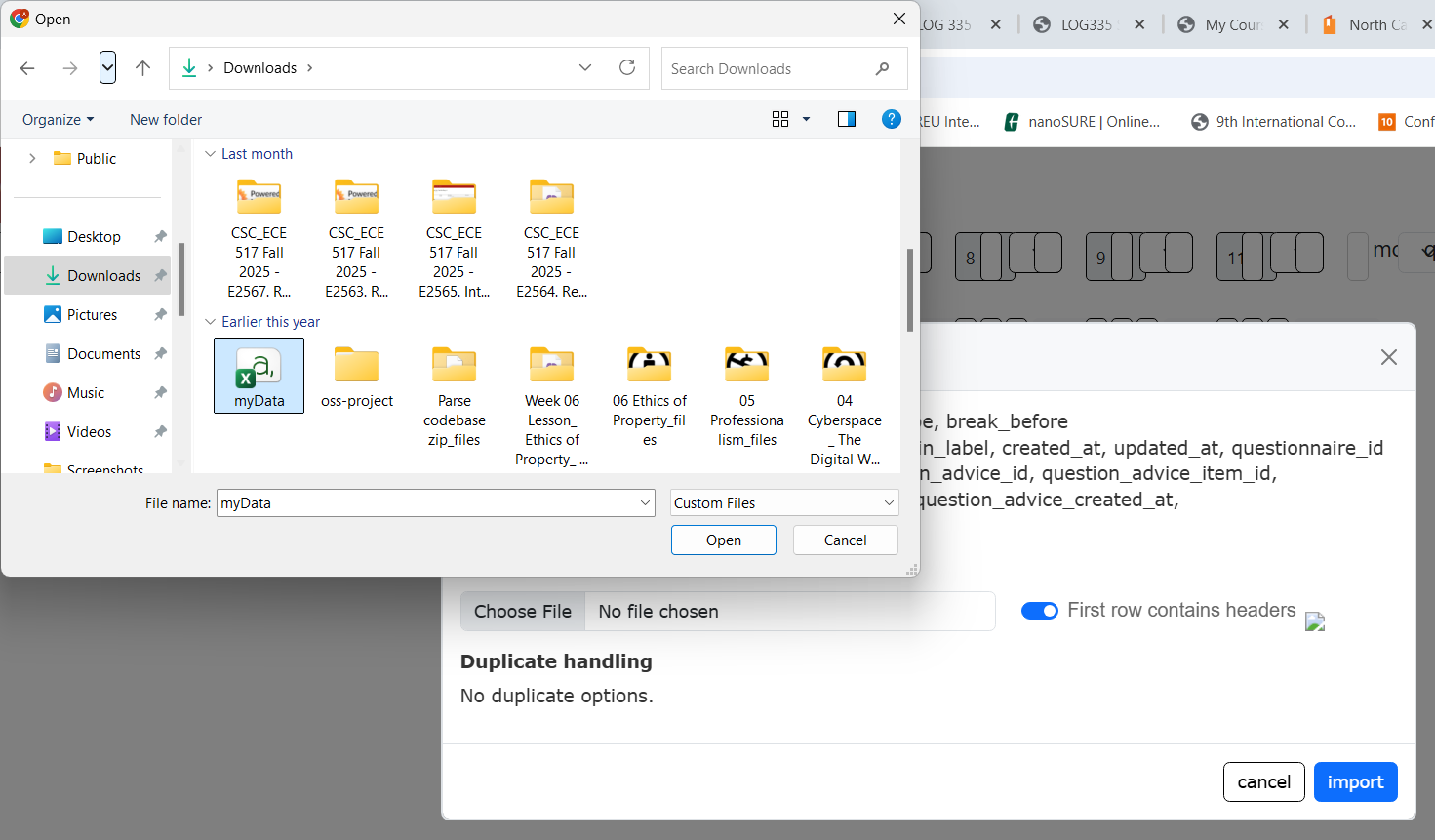The height and width of the screenshot is (840, 1435).
Task: Select the oss-project folder
Action: (x=356, y=376)
